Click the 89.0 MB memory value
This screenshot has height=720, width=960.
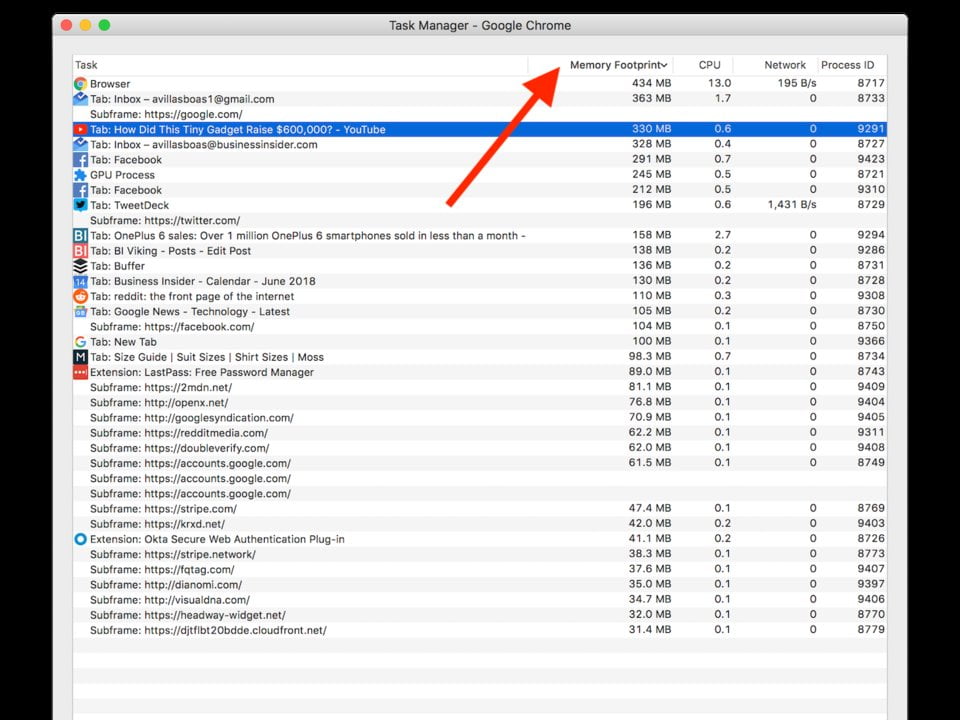click(x=650, y=372)
